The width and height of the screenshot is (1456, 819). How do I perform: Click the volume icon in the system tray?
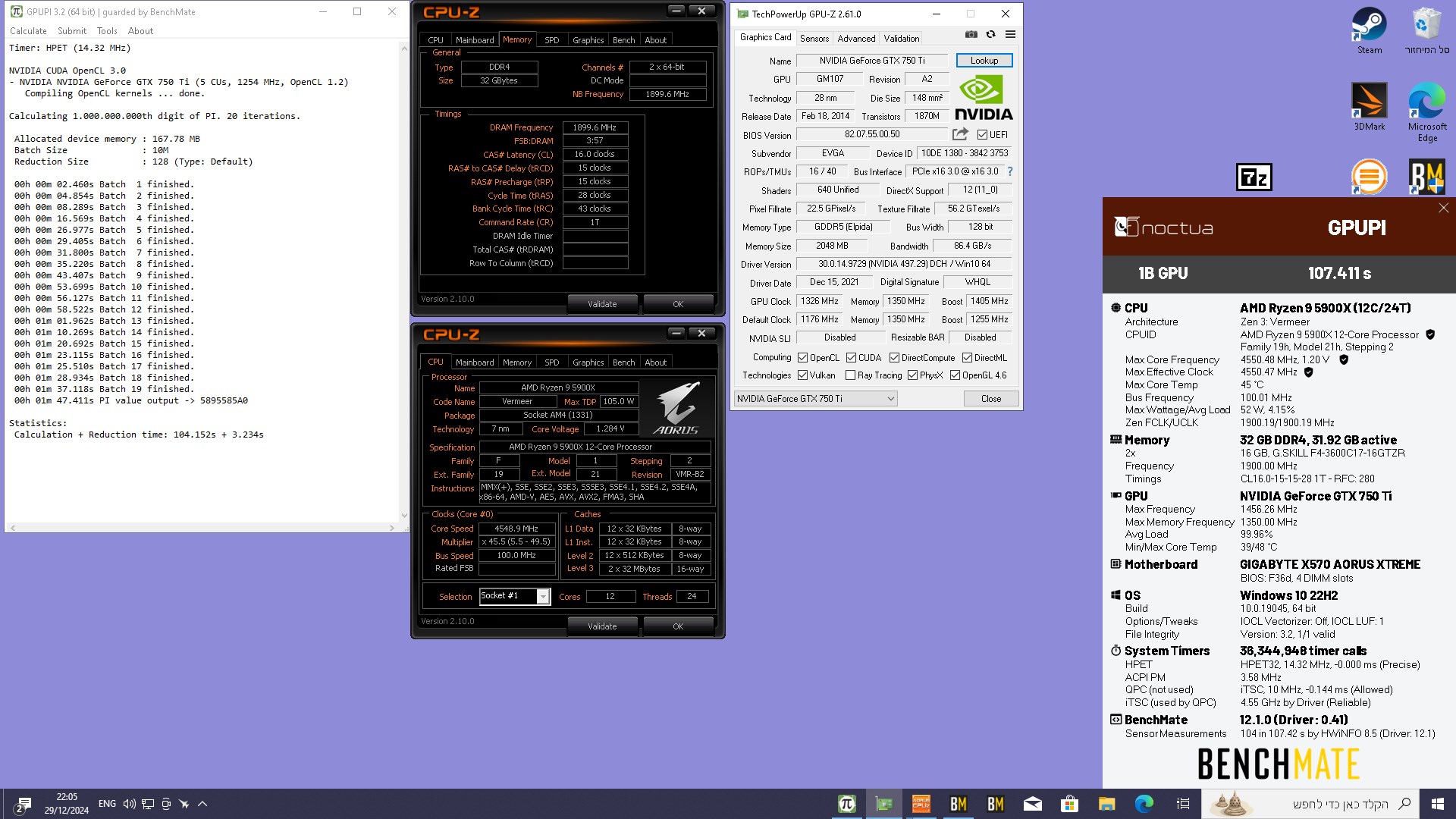click(x=129, y=804)
